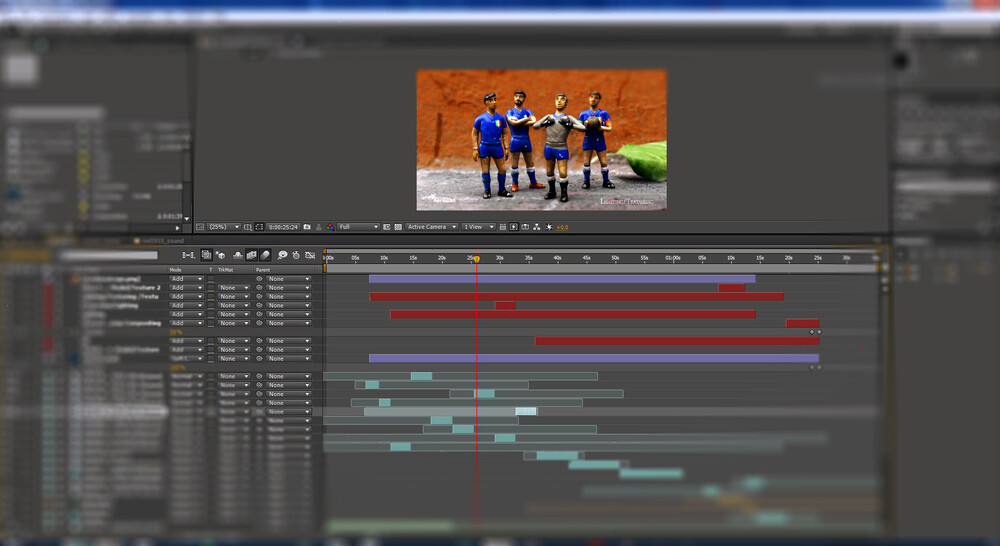
Task: Click the yellow 100% property value
Action: [x=177, y=367]
